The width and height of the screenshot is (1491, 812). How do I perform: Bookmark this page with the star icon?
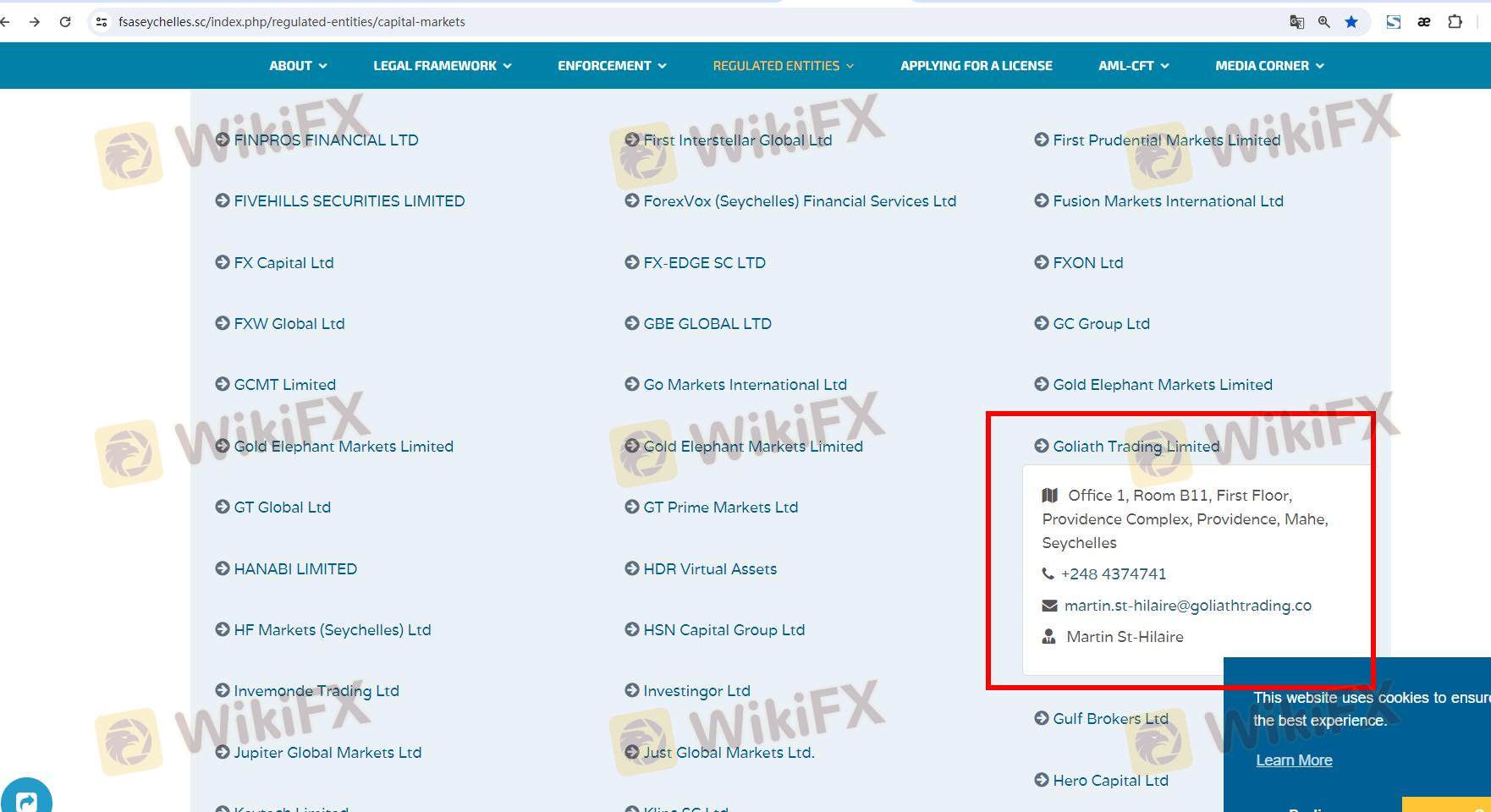[x=1351, y=22]
